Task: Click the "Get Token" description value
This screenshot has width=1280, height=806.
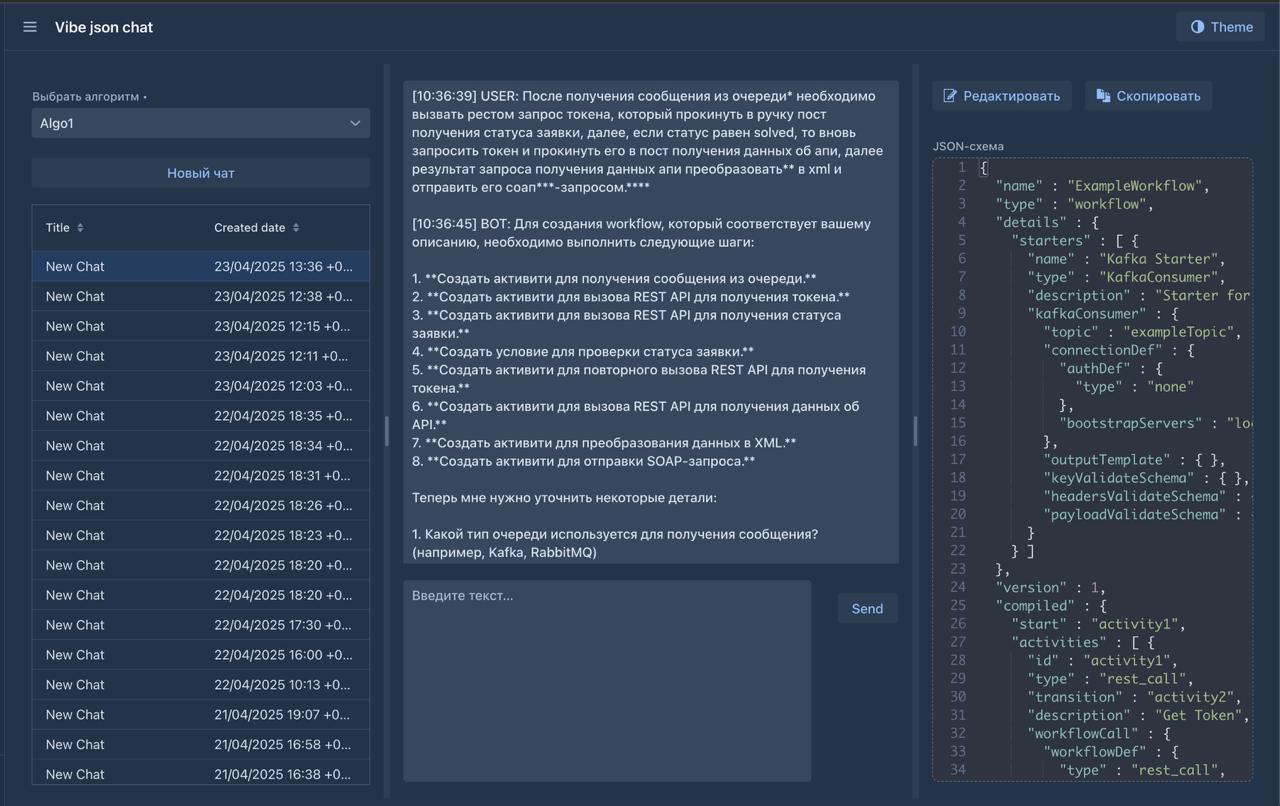Action: (1198, 715)
